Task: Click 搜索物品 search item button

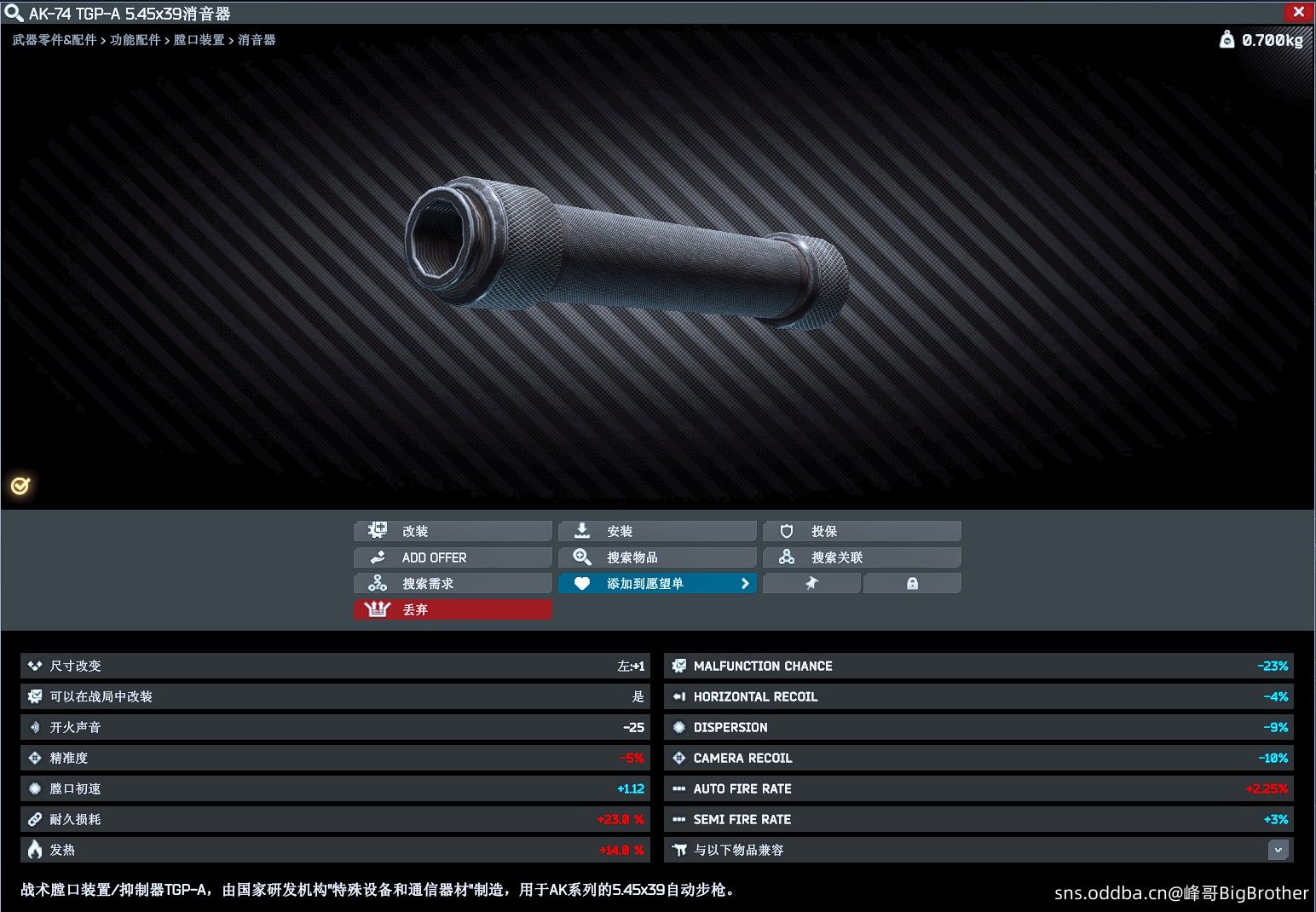Action: (657, 557)
